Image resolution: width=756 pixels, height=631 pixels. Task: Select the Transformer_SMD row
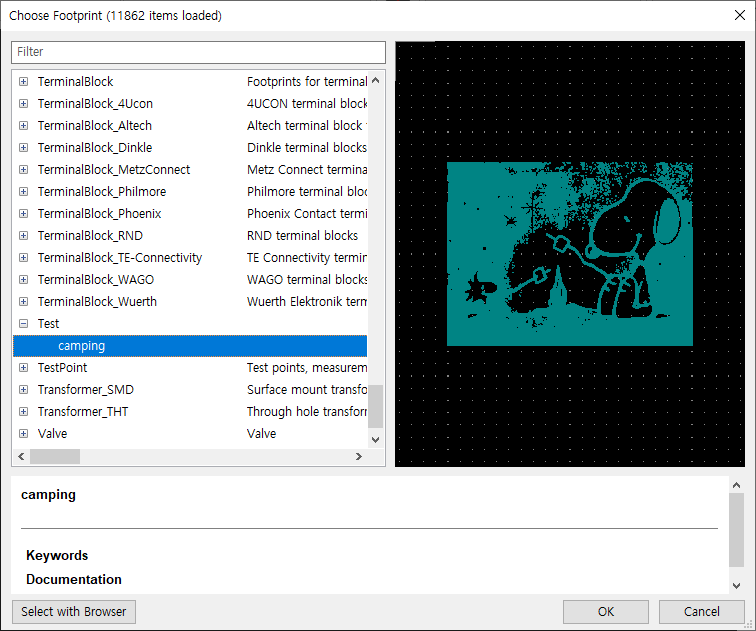[190, 389]
